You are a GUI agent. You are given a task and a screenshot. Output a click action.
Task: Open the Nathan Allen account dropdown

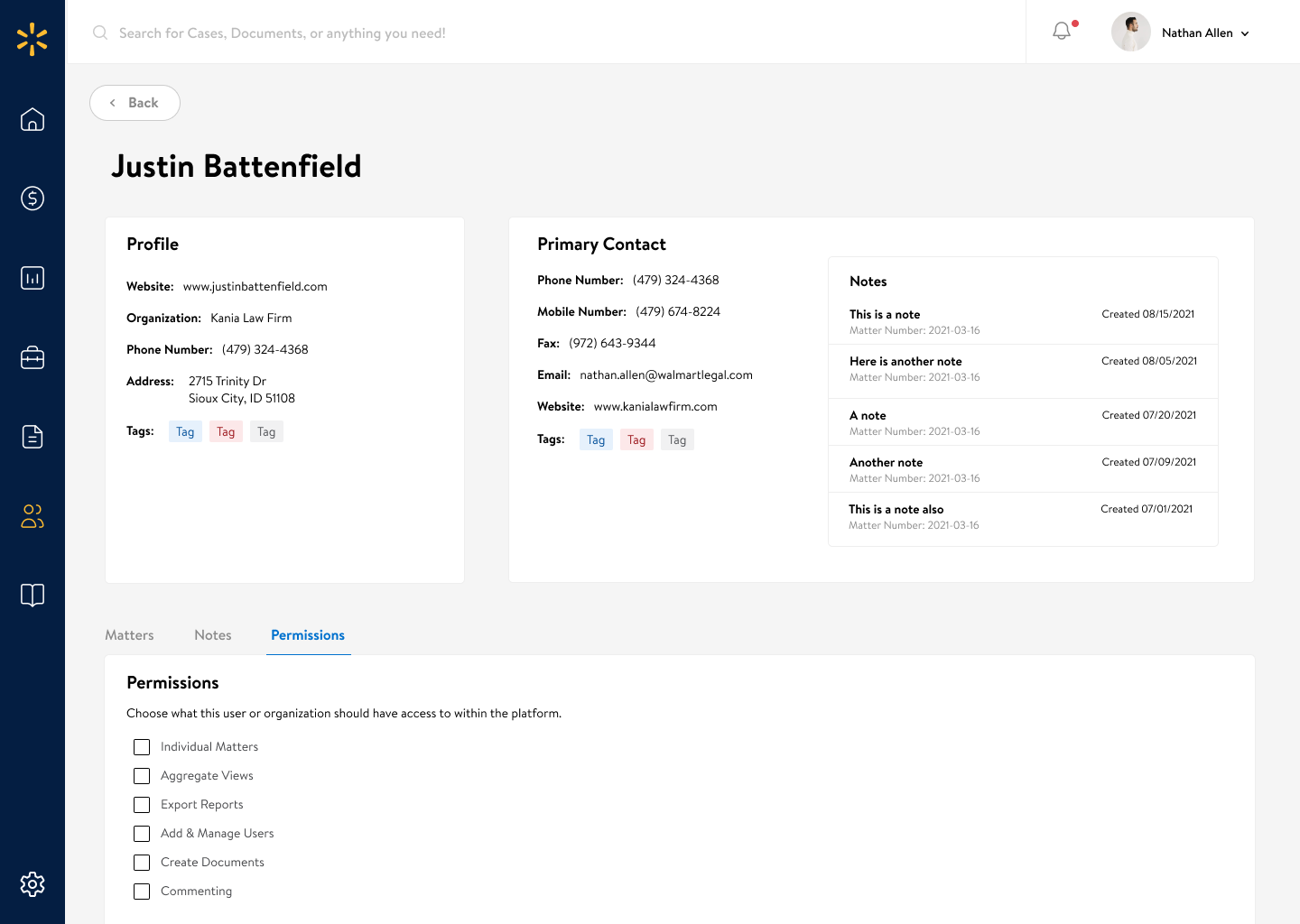coord(1201,32)
